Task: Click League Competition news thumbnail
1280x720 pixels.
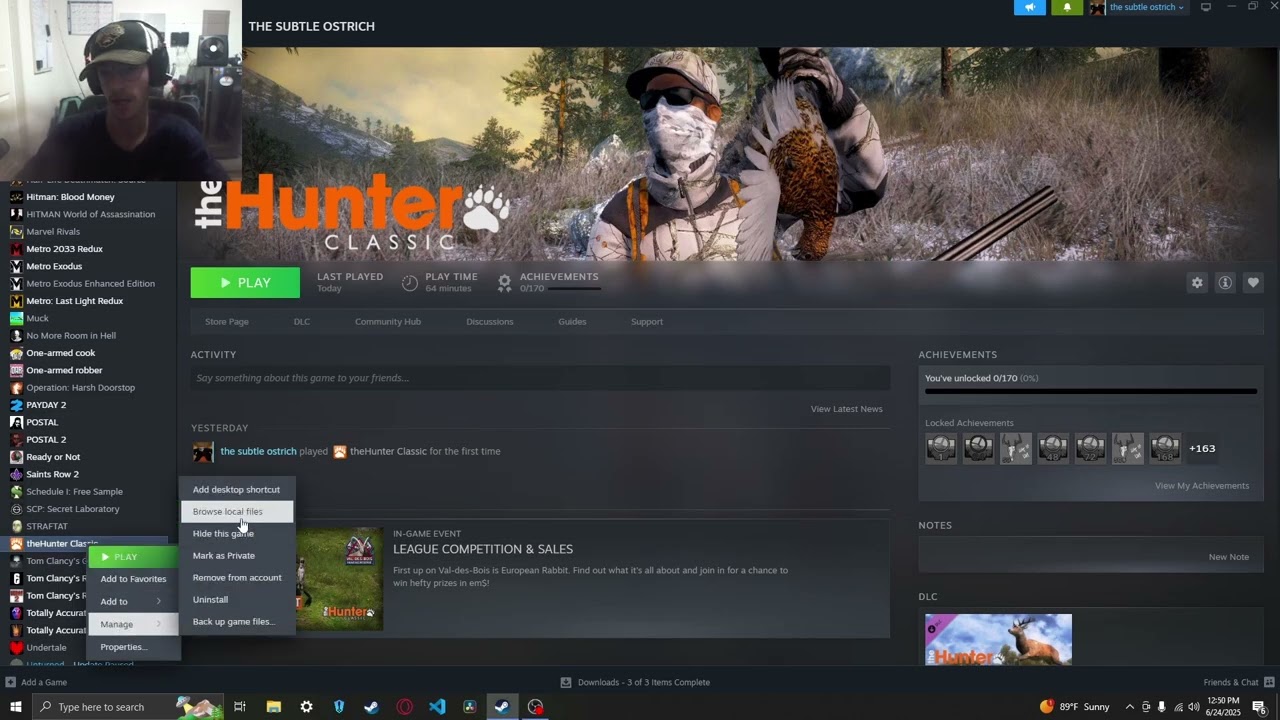Action: coord(340,579)
